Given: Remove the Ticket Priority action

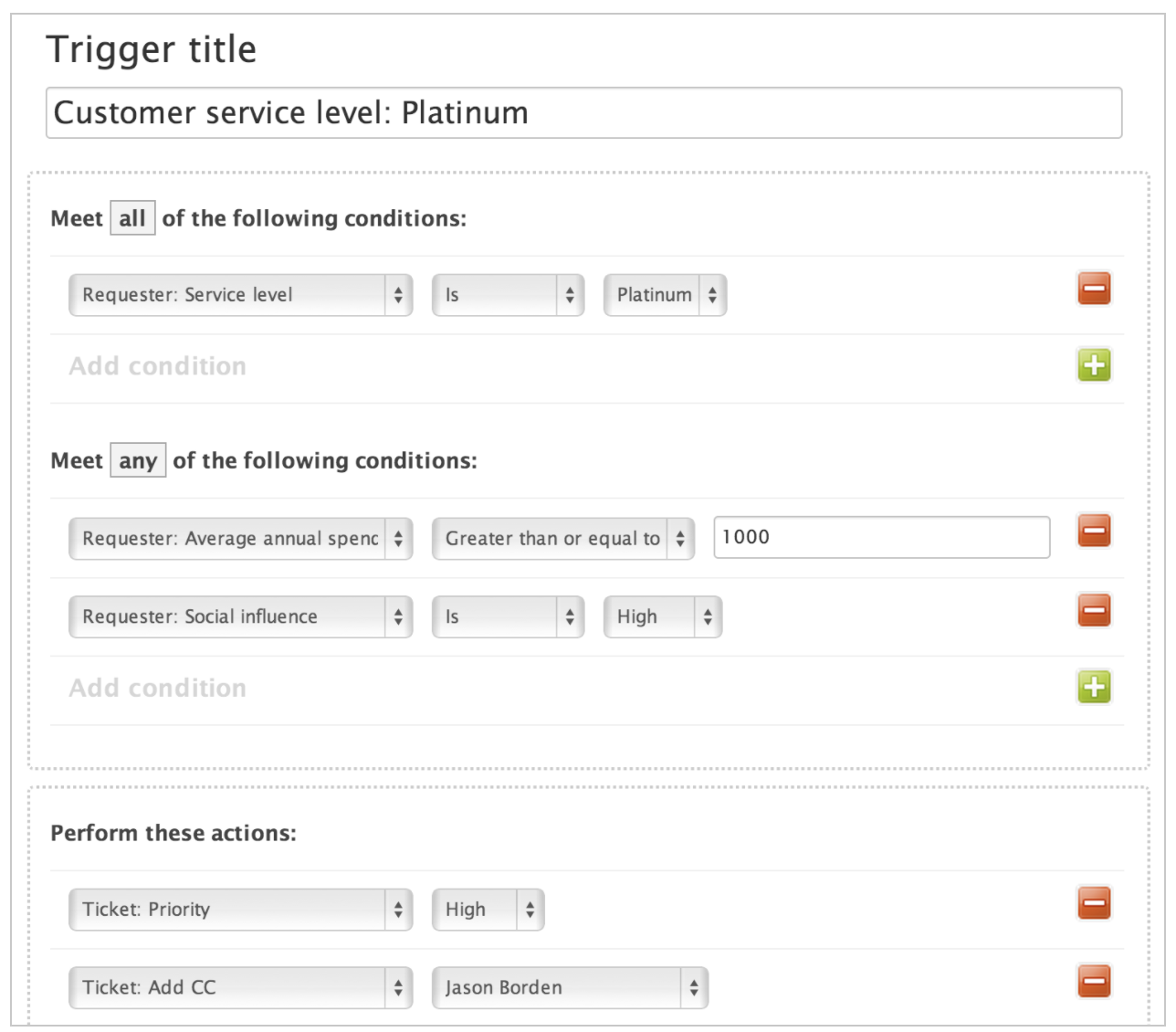Looking at the screenshot, I should tap(1094, 903).
